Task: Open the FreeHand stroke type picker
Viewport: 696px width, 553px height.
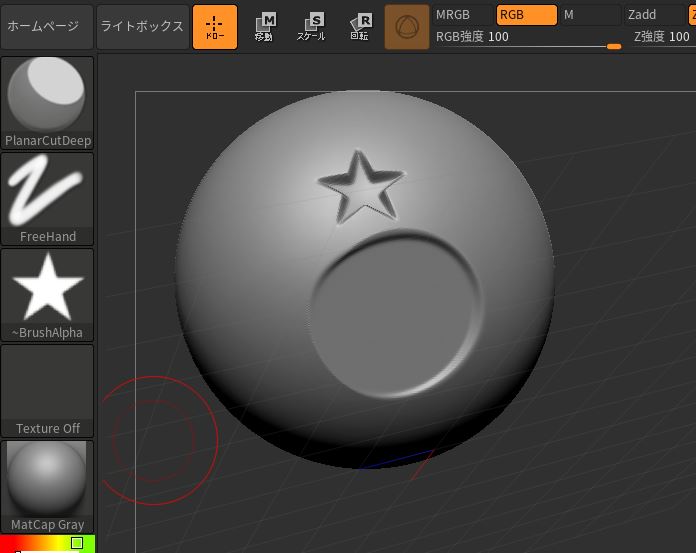Action: (48, 198)
